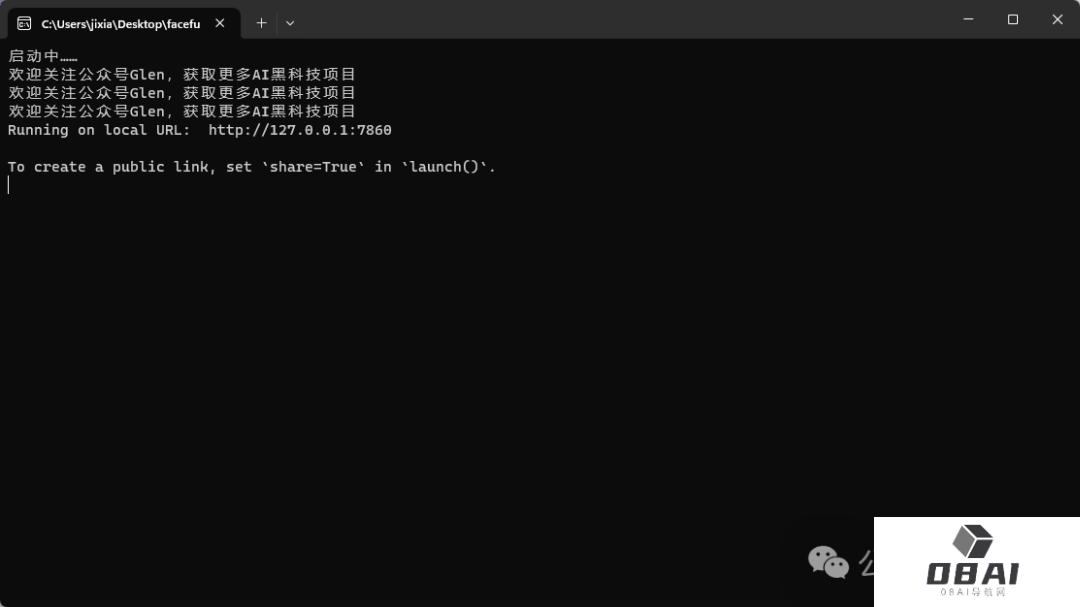Click the WeChat logo watermark
This screenshot has height=607, width=1080.
point(829,562)
